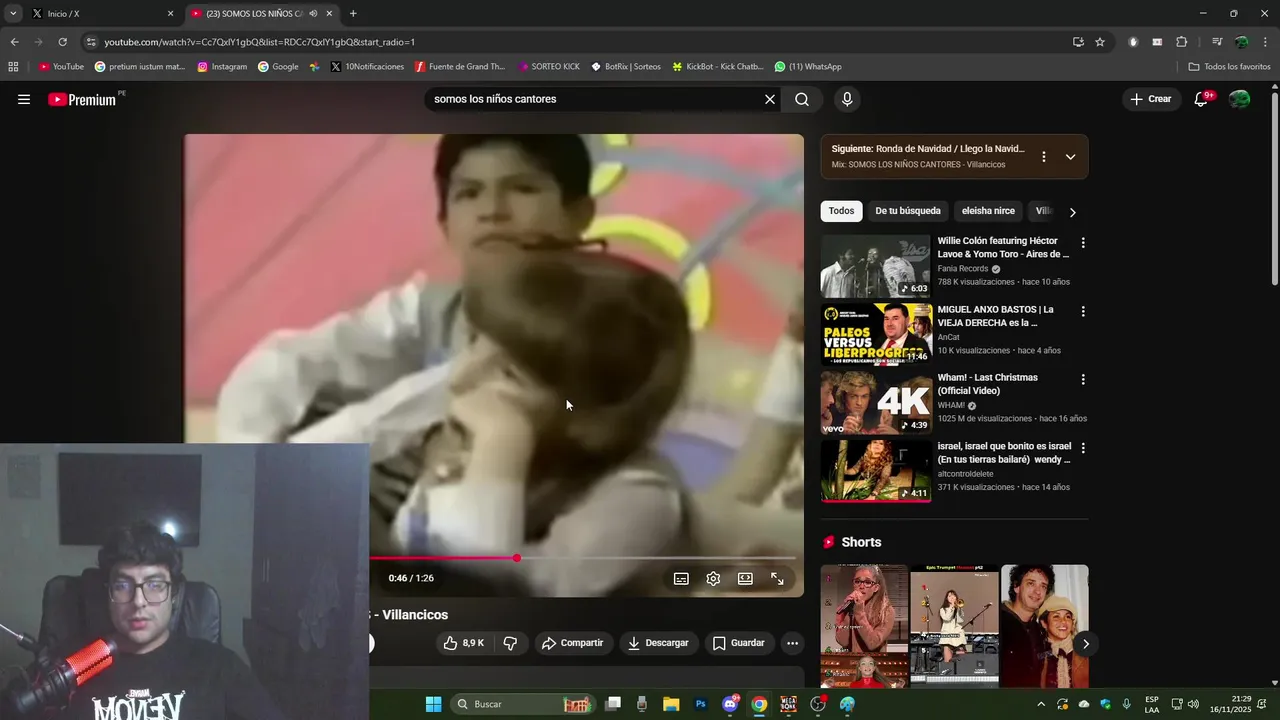Screen dimensions: 1280x720
Task: Start voice search with microphone
Action: (847, 99)
